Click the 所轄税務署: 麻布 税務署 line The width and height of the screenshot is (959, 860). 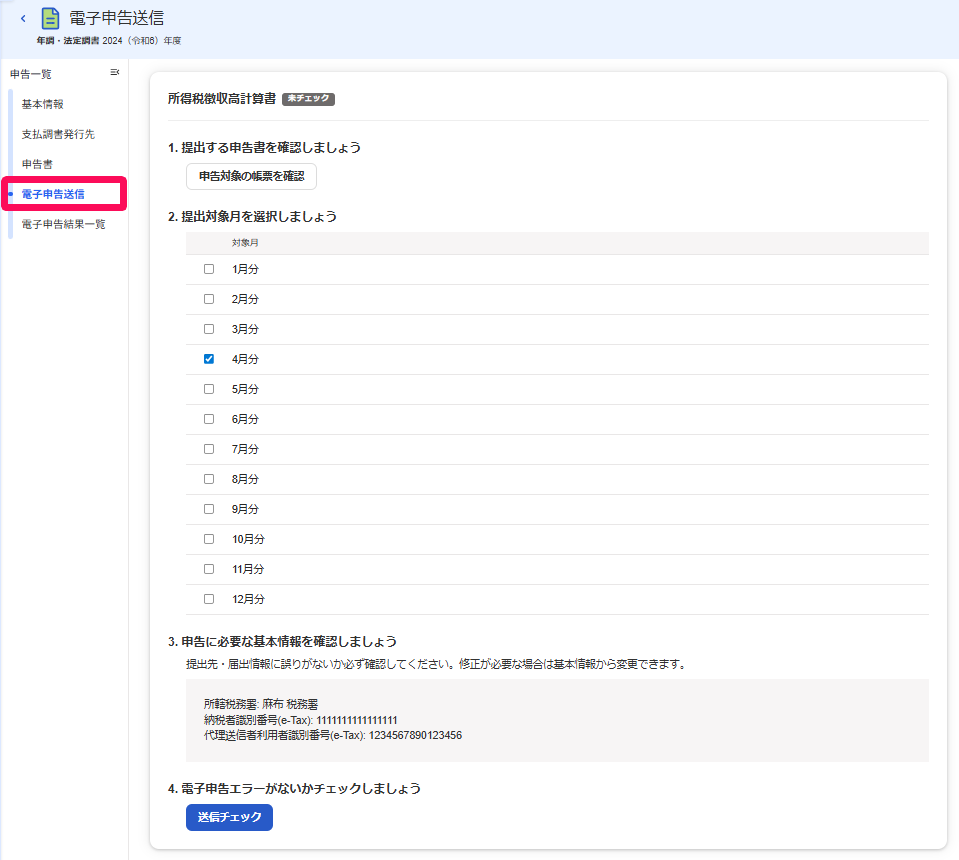coord(261,705)
